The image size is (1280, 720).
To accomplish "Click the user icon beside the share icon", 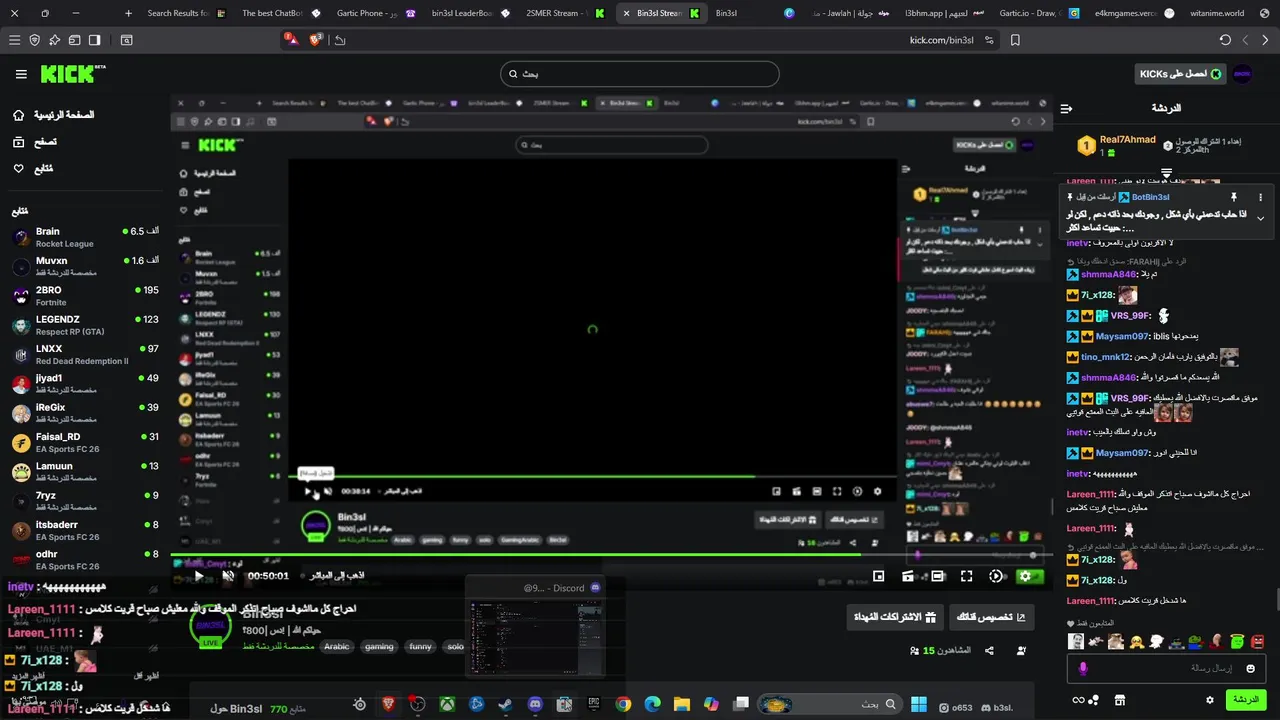I will pos(1021,650).
